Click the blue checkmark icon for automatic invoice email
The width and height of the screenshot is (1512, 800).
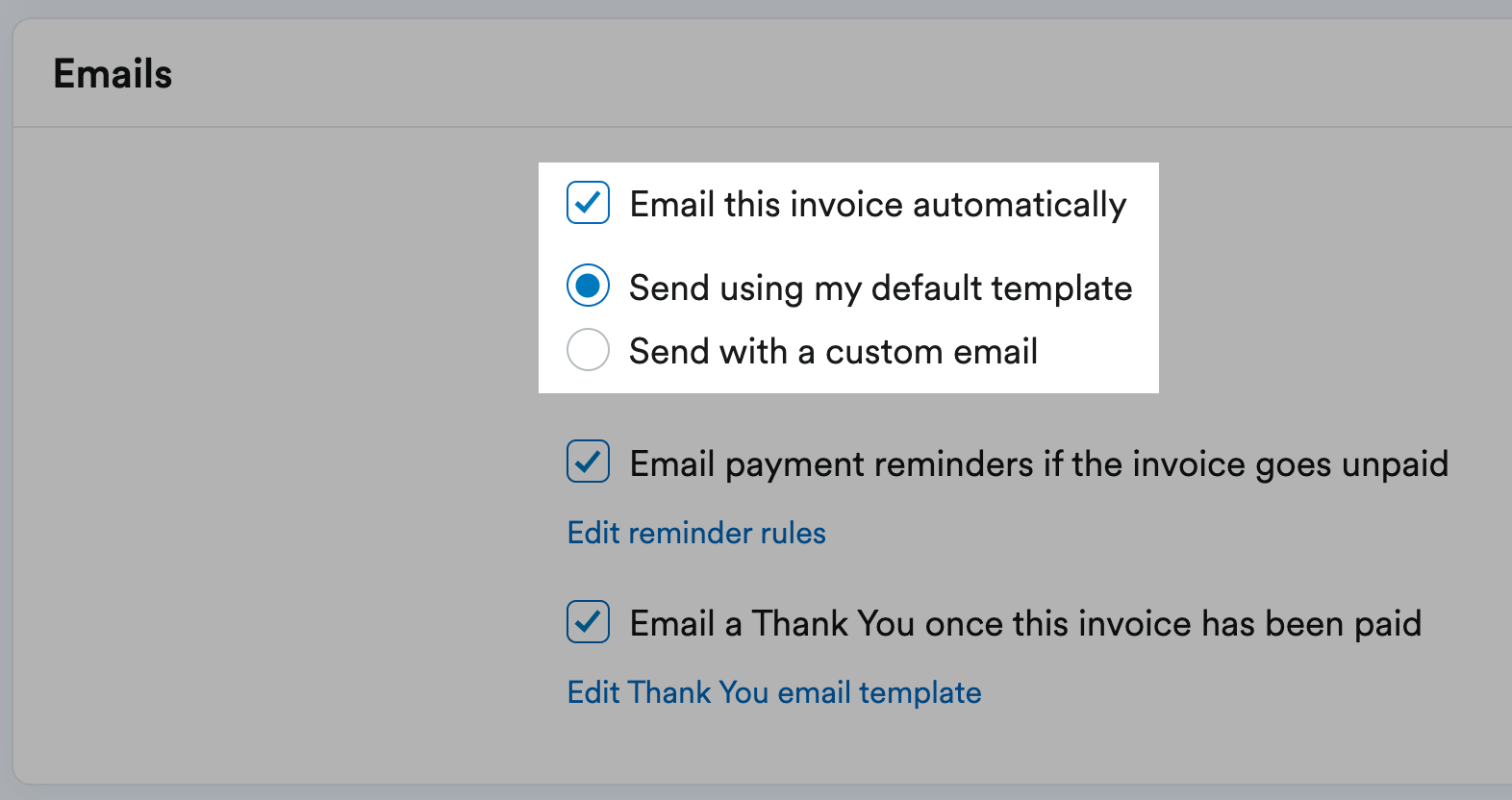pos(588,203)
